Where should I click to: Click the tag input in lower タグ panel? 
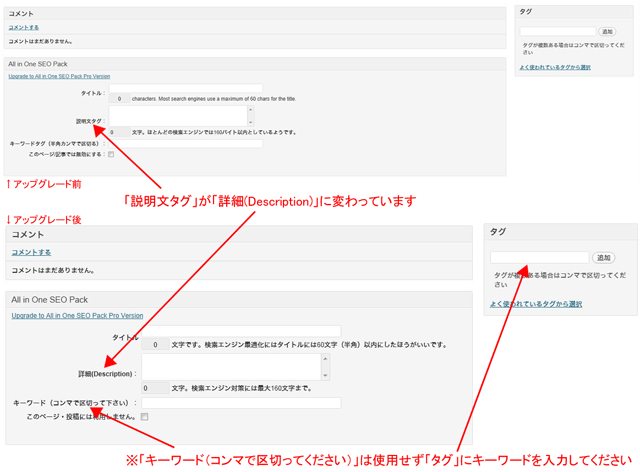[x=540, y=258]
